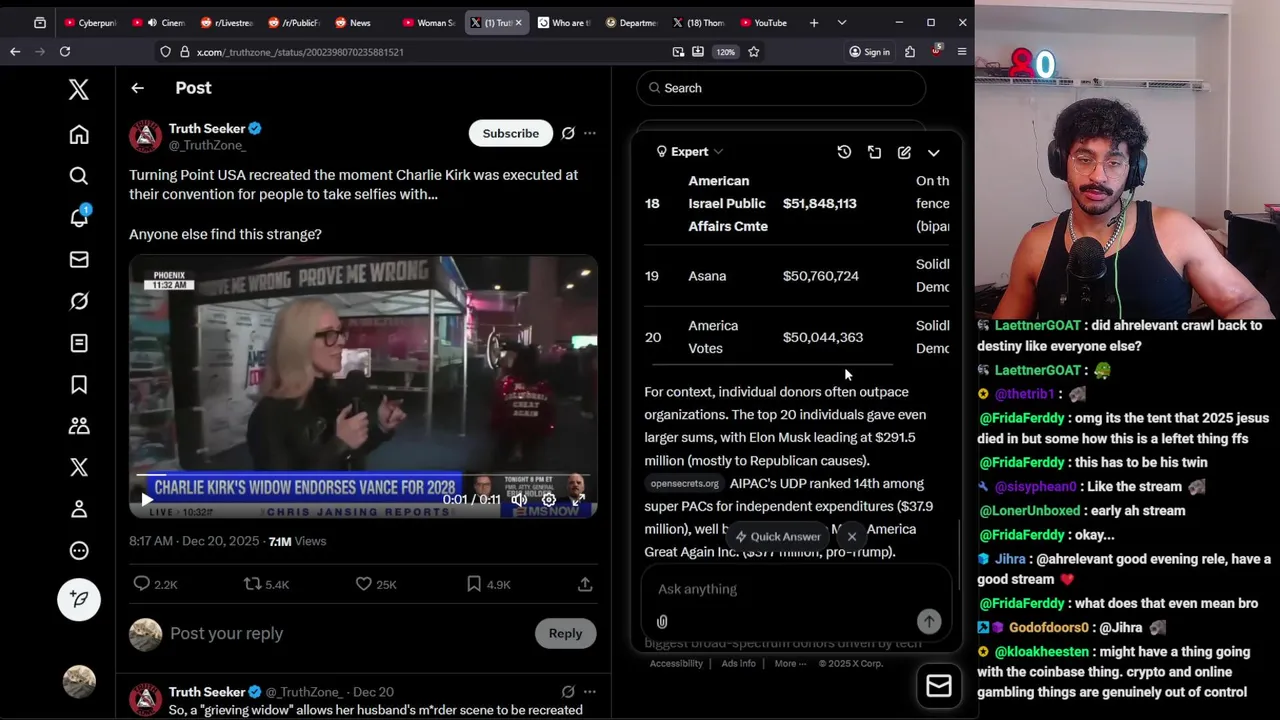Open the 120% zoom level indicator
Image resolution: width=1280 pixels, height=720 pixels.
[x=726, y=52]
